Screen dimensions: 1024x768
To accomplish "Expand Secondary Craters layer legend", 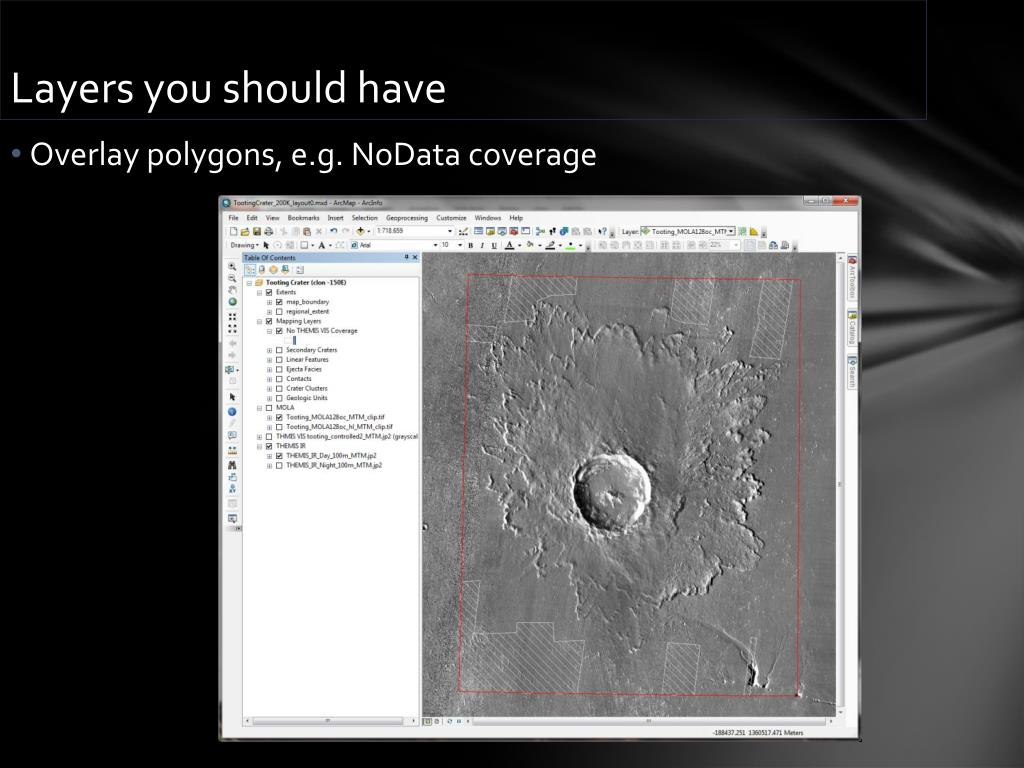I will pyautogui.click(x=269, y=350).
